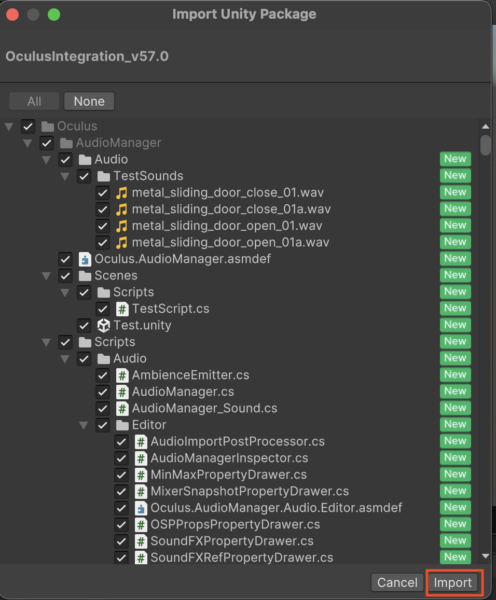Click the scrollbar down arrow
The height and width of the screenshot is (600, 496).
tap(486, 556)
